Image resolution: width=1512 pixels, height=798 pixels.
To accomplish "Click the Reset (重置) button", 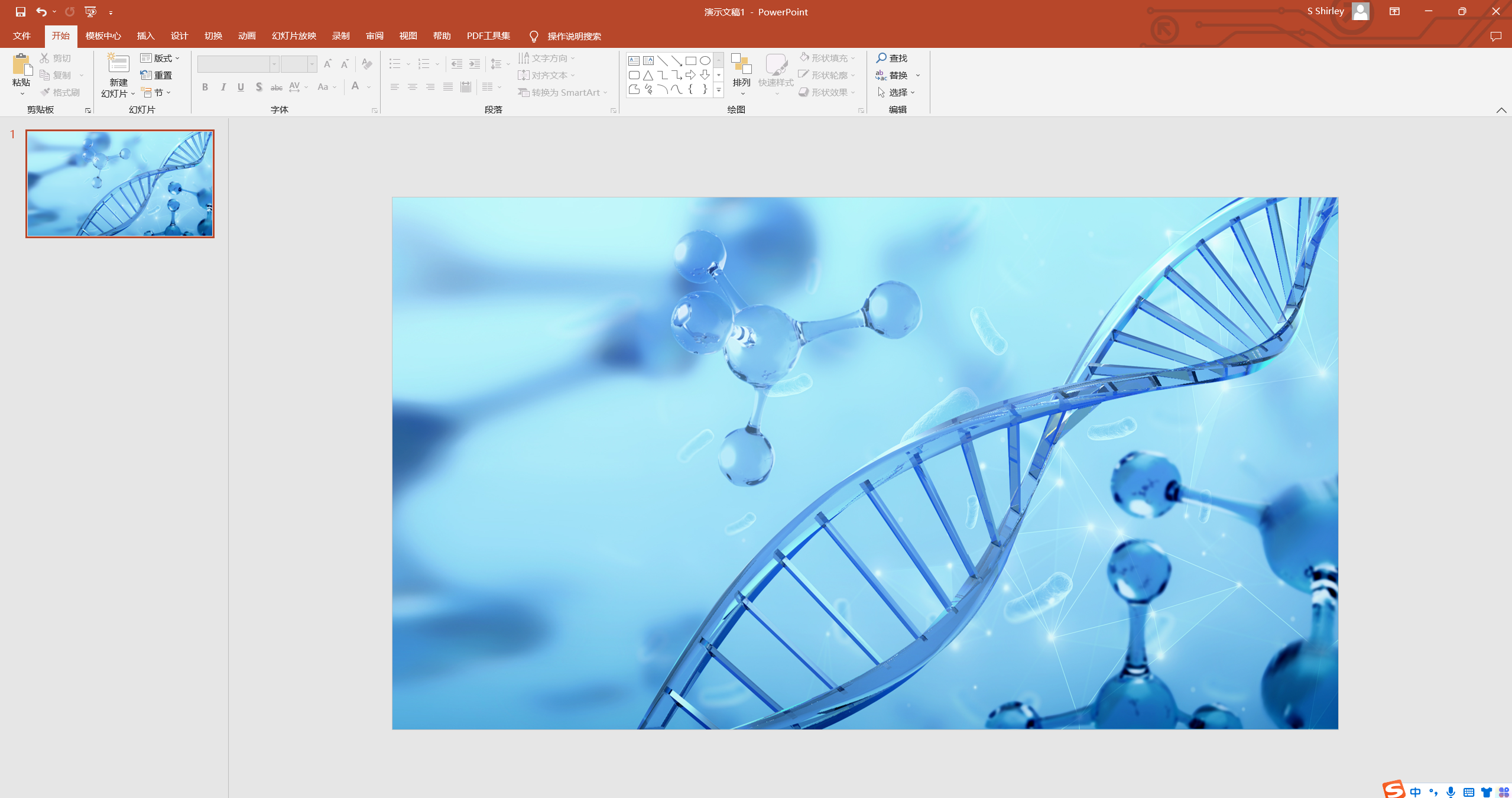I will click(x=157, y=75).
